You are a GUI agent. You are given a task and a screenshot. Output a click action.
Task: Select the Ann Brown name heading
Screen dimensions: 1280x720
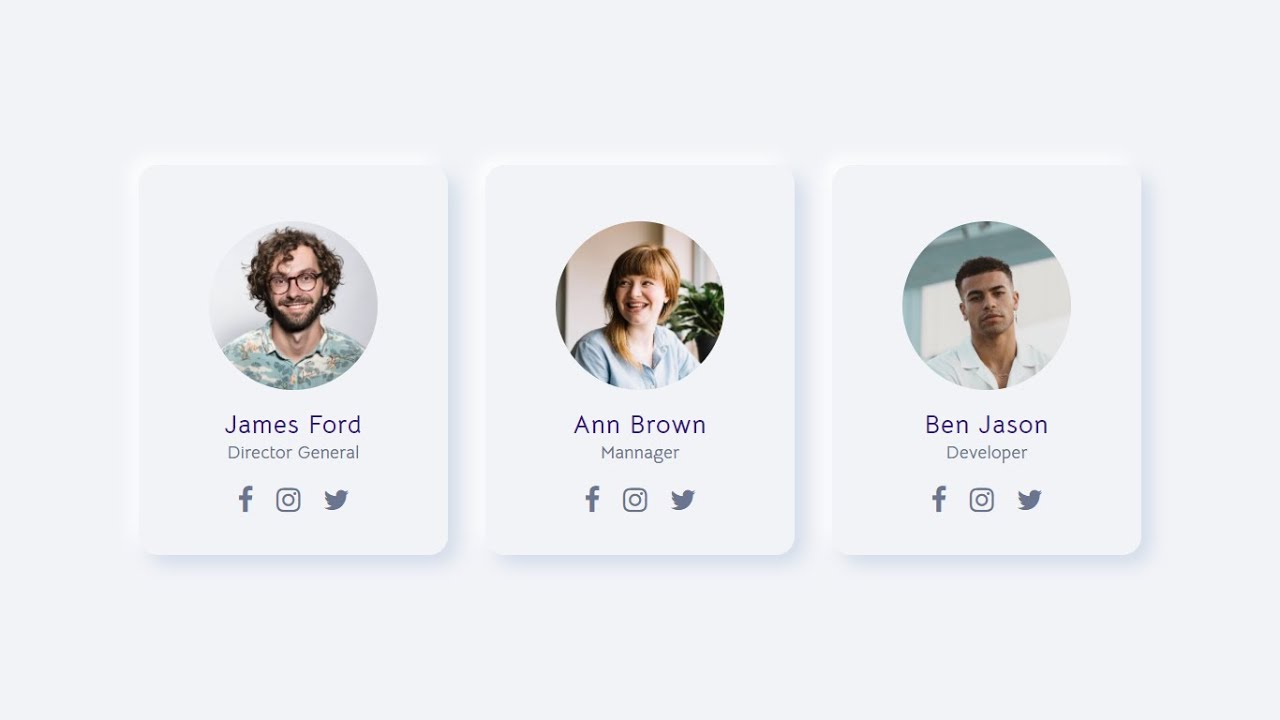[640, 425]
